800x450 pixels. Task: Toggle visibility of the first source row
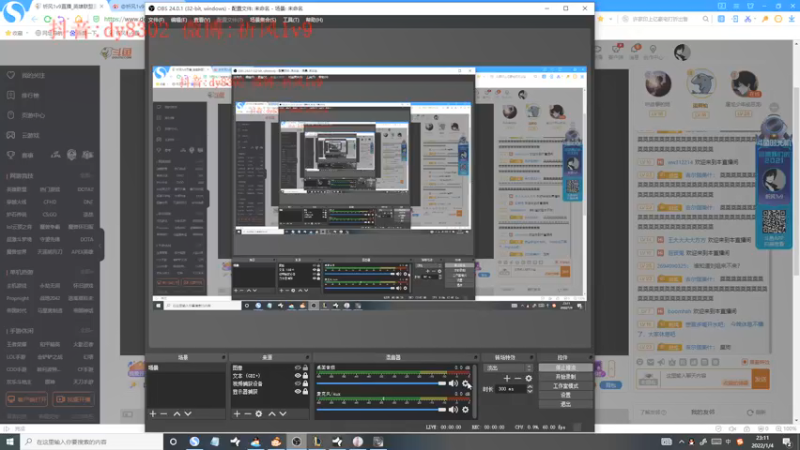click(297, 367)
